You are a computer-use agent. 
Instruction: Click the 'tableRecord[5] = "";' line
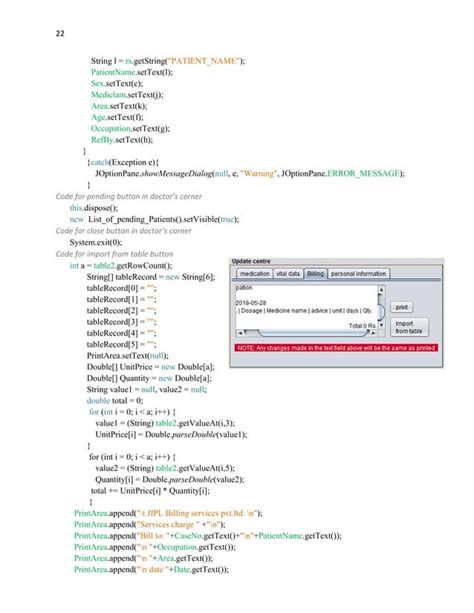pyautogui.click(x=121, y=344)
